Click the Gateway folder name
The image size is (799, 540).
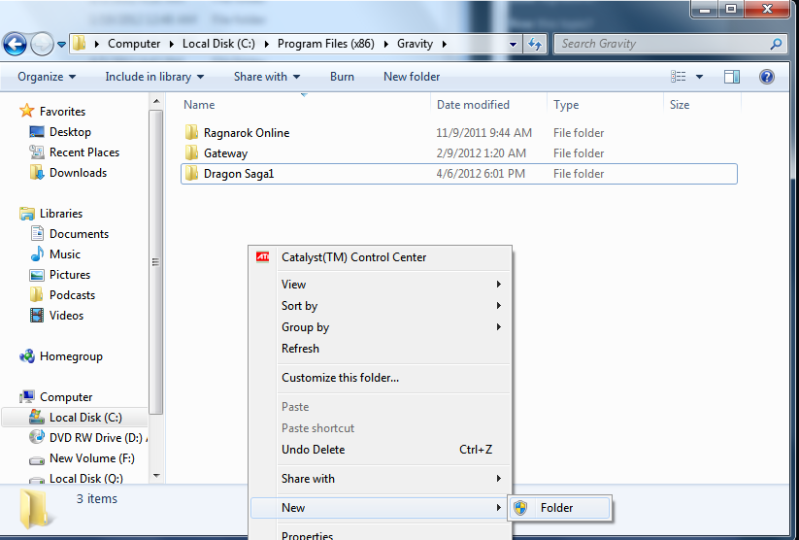click(x=226, y=153)
